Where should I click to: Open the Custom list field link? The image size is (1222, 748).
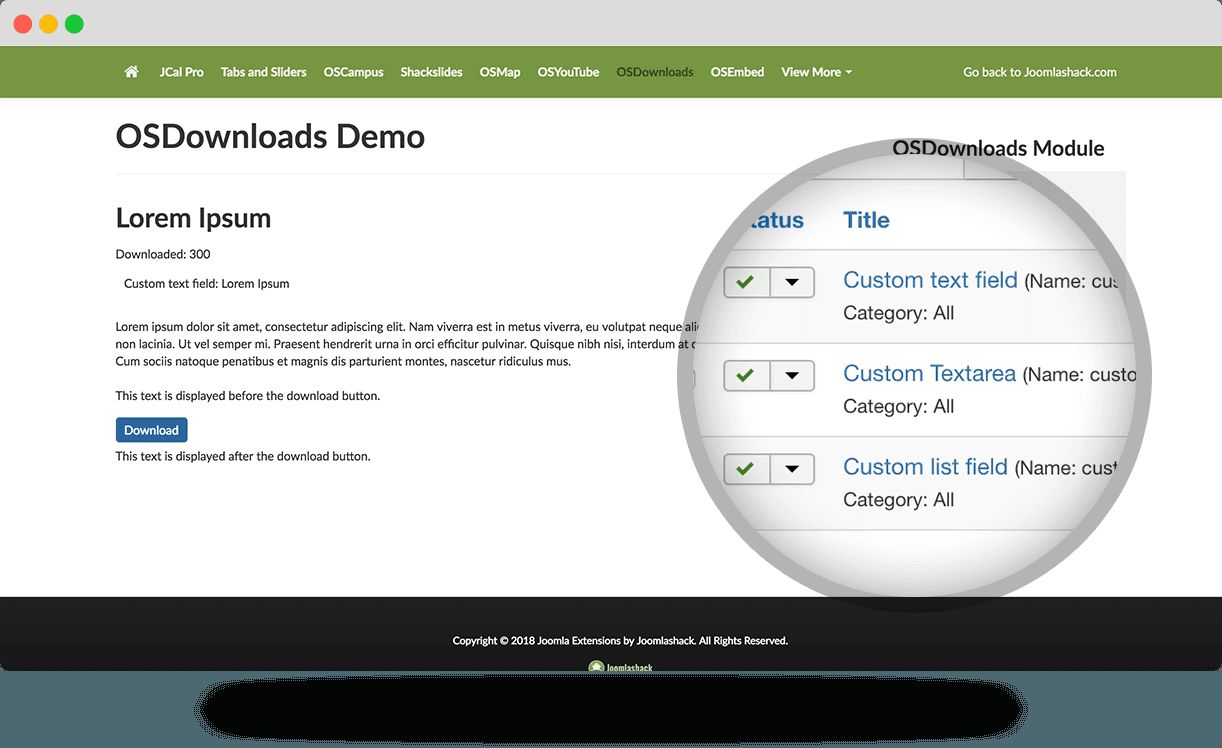(925, 467)
